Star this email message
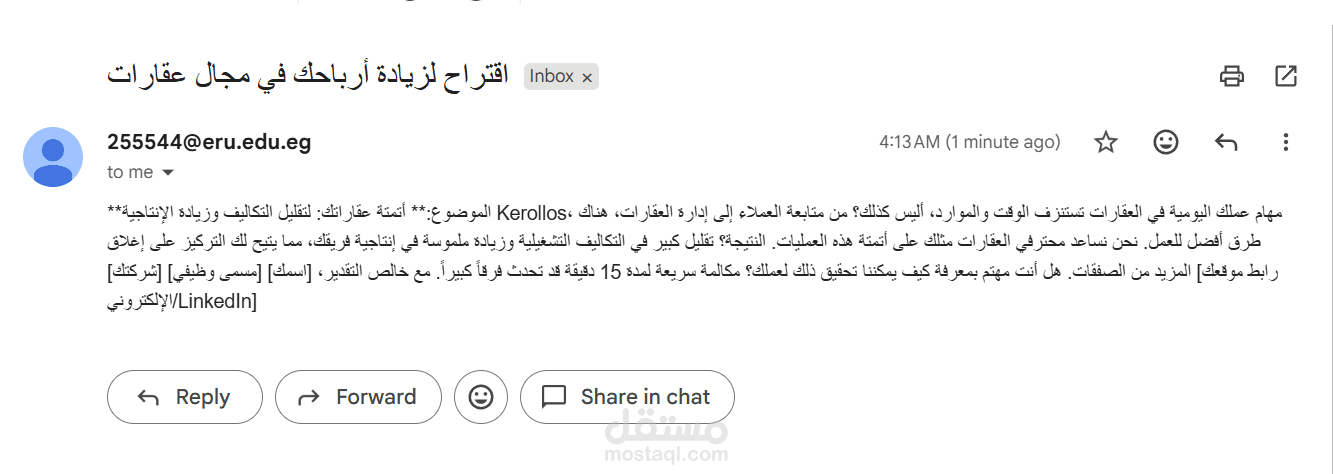This screenshot has width=1333, height=474. pos(1105,142)
